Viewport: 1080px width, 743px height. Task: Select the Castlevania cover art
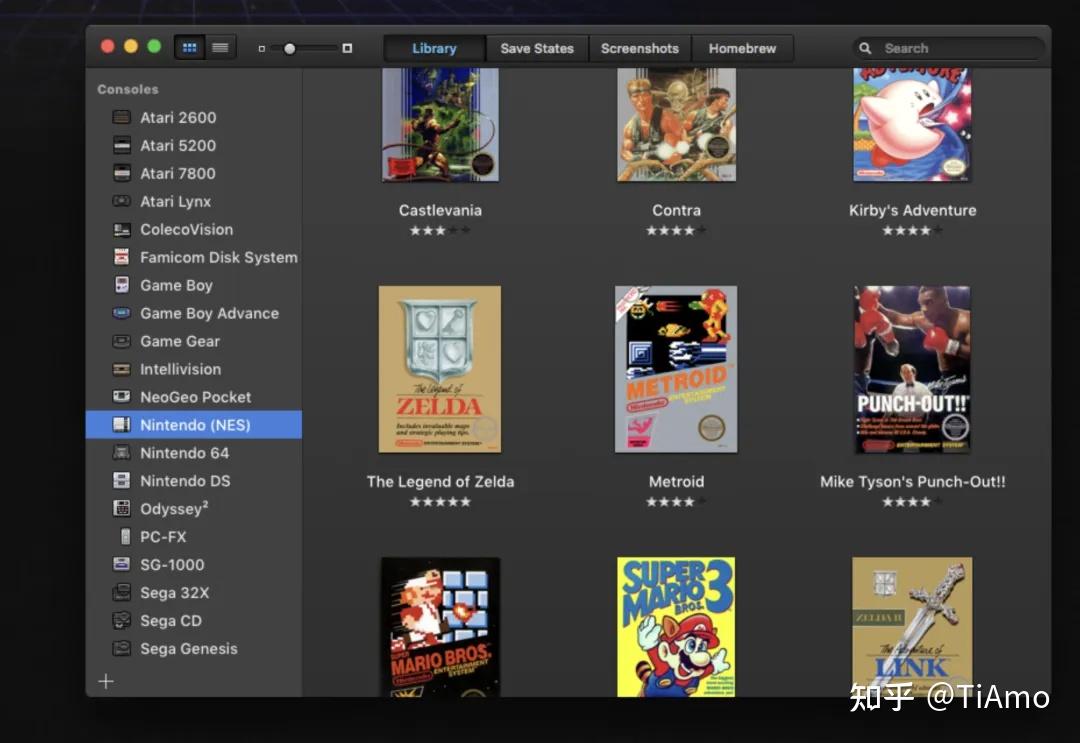point(440,125)
